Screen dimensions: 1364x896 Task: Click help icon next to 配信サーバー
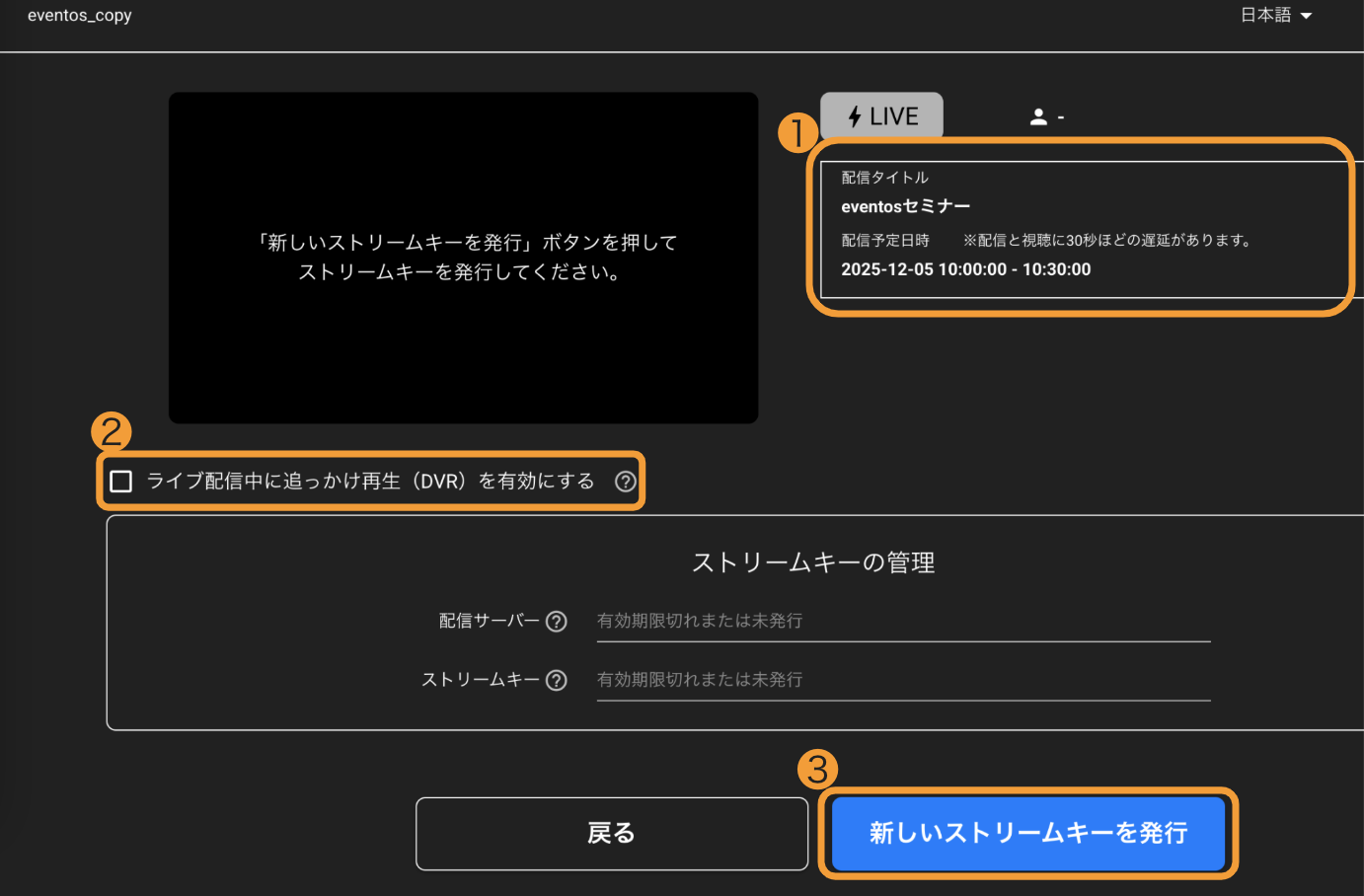[557, 622]
